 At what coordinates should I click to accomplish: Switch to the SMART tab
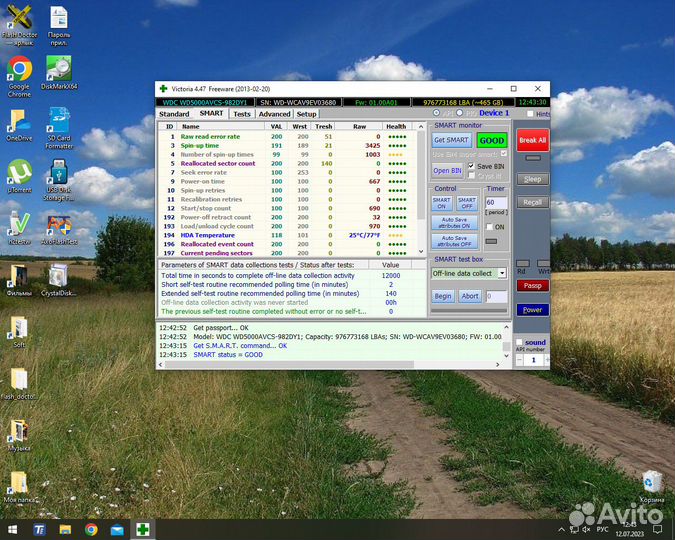211,113
